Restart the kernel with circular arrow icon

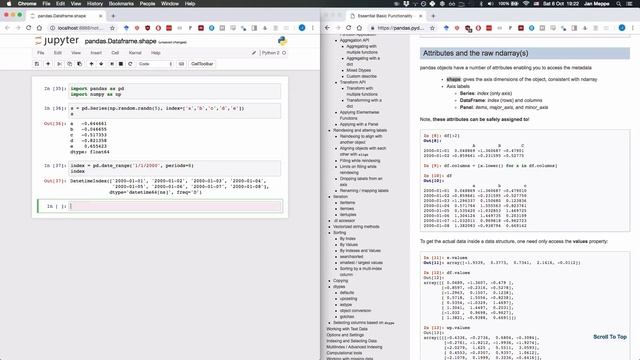point(130,64)
